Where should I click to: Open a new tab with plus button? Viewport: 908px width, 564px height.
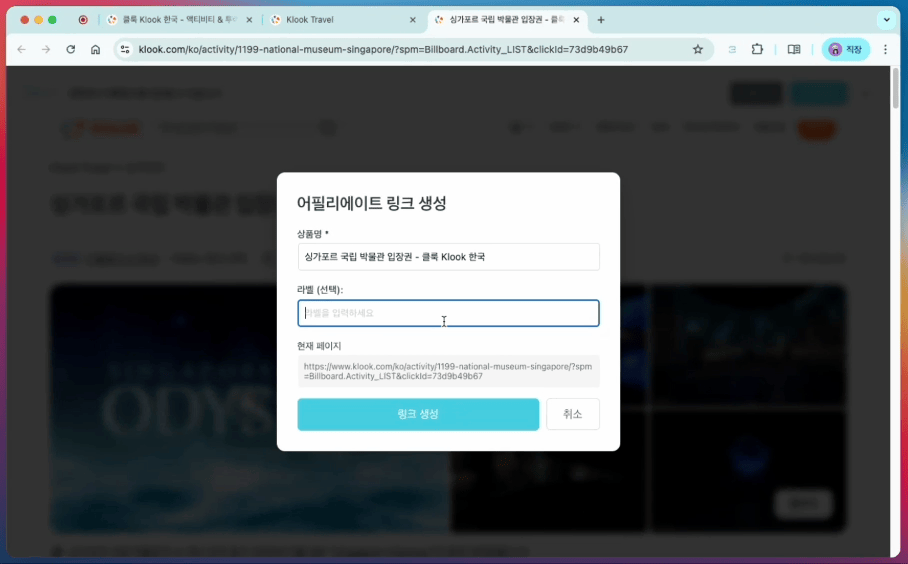click(601, 20)
